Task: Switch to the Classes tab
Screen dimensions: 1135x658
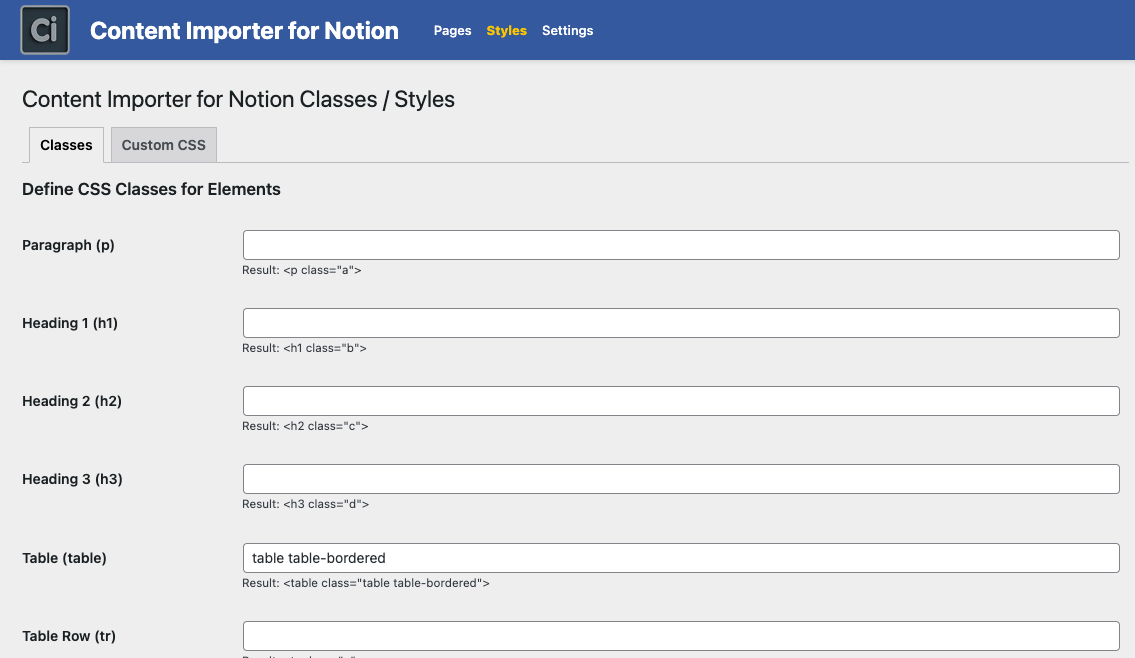Action: tap(66, 145)
